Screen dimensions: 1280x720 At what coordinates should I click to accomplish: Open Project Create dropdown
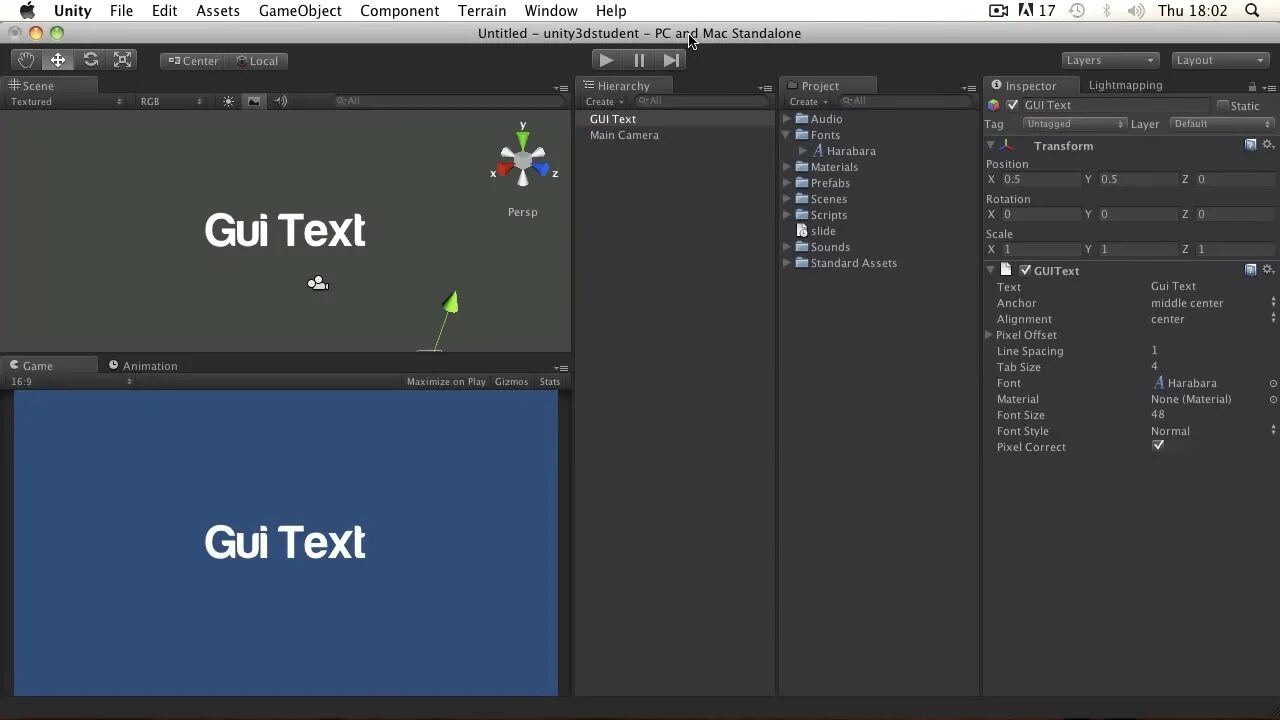click(808, 101)
